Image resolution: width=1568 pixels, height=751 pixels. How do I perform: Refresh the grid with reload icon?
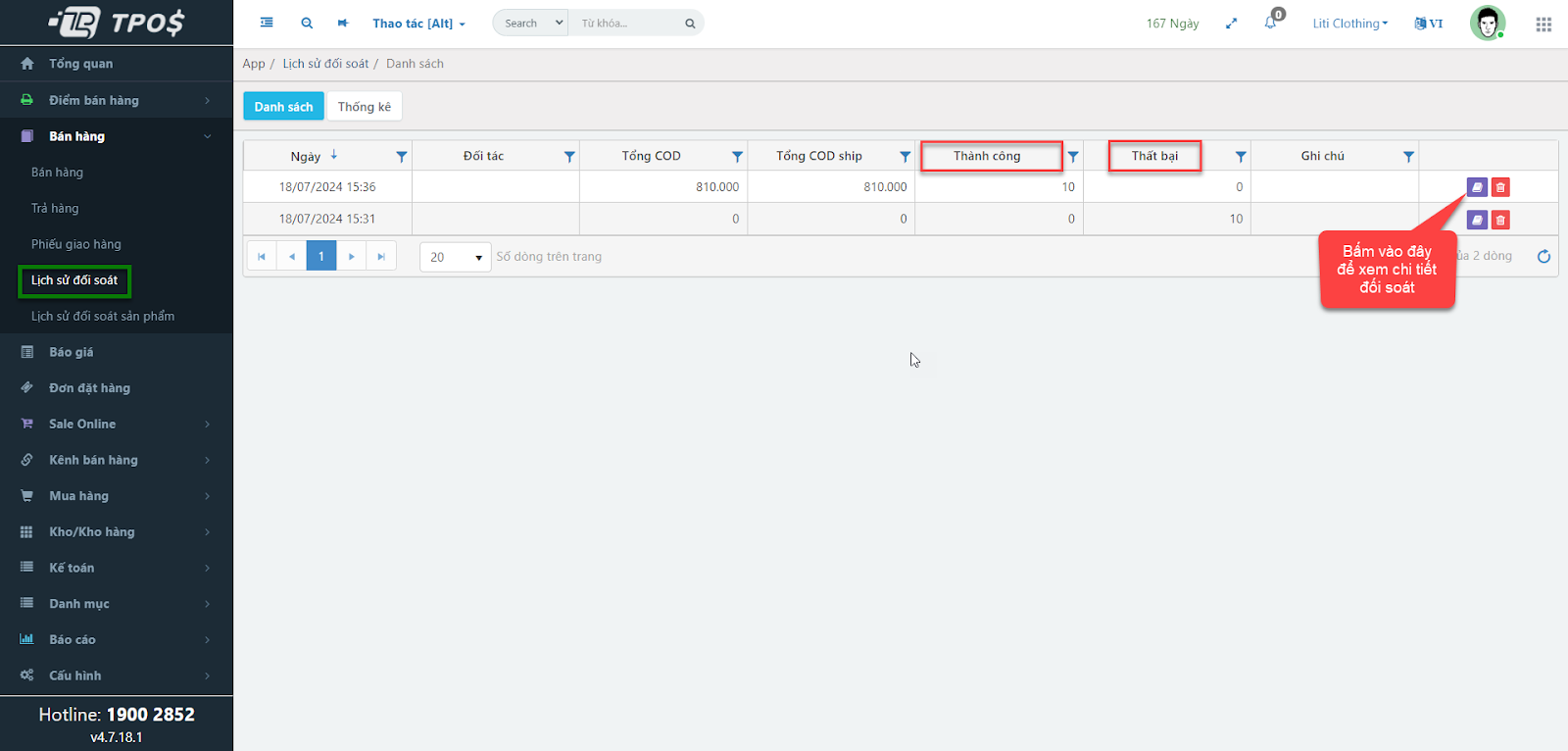point(1543,256)
